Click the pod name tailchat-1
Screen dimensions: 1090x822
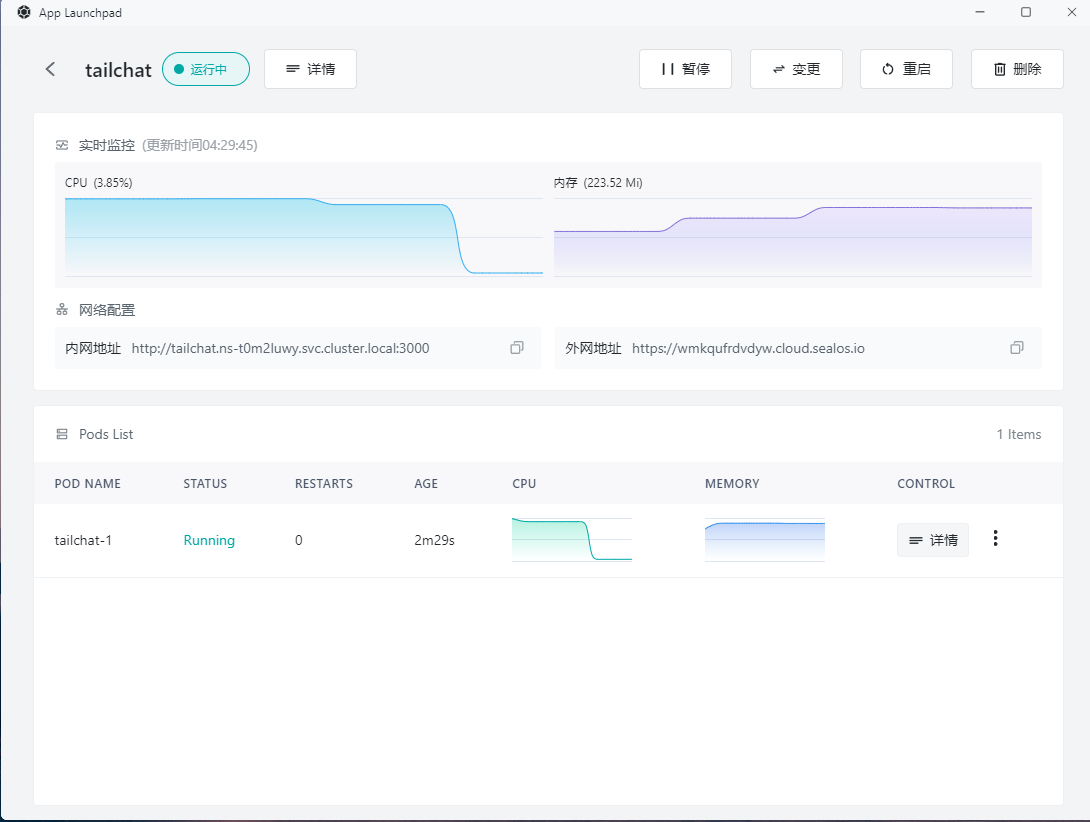[x=83, y=540]
